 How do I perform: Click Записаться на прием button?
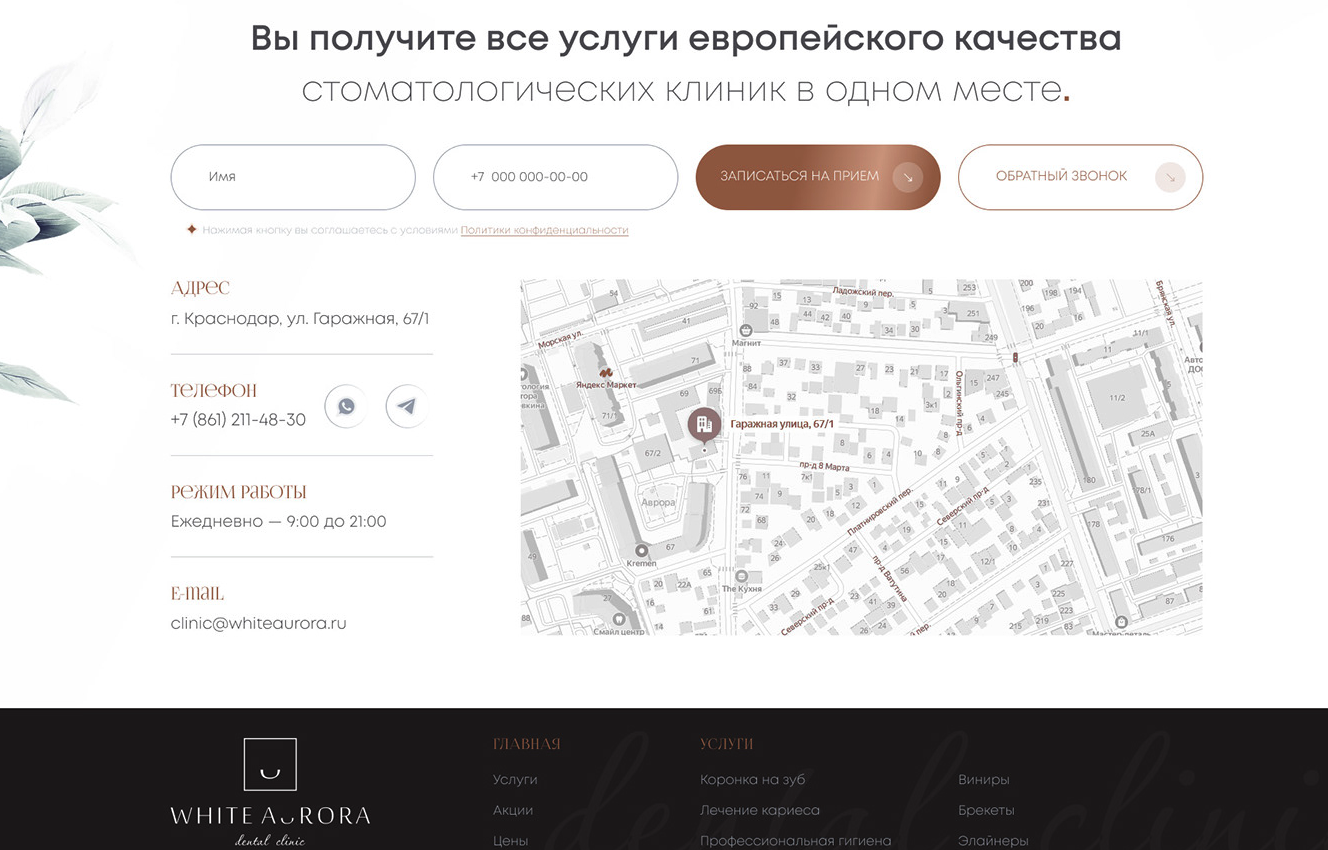818,177
